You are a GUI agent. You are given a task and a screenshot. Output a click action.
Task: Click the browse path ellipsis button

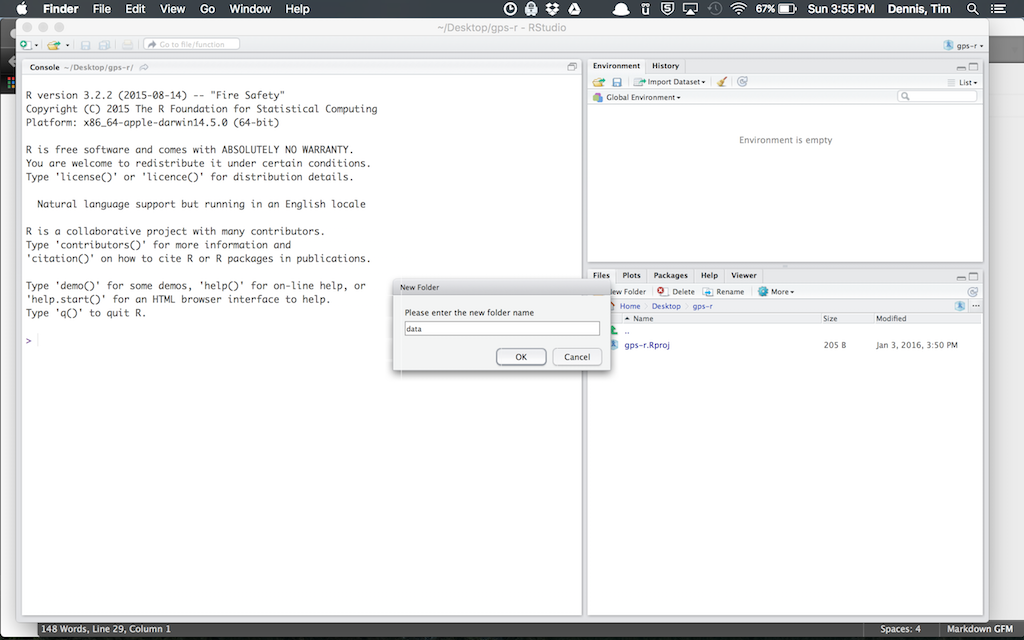pos(976,306)
